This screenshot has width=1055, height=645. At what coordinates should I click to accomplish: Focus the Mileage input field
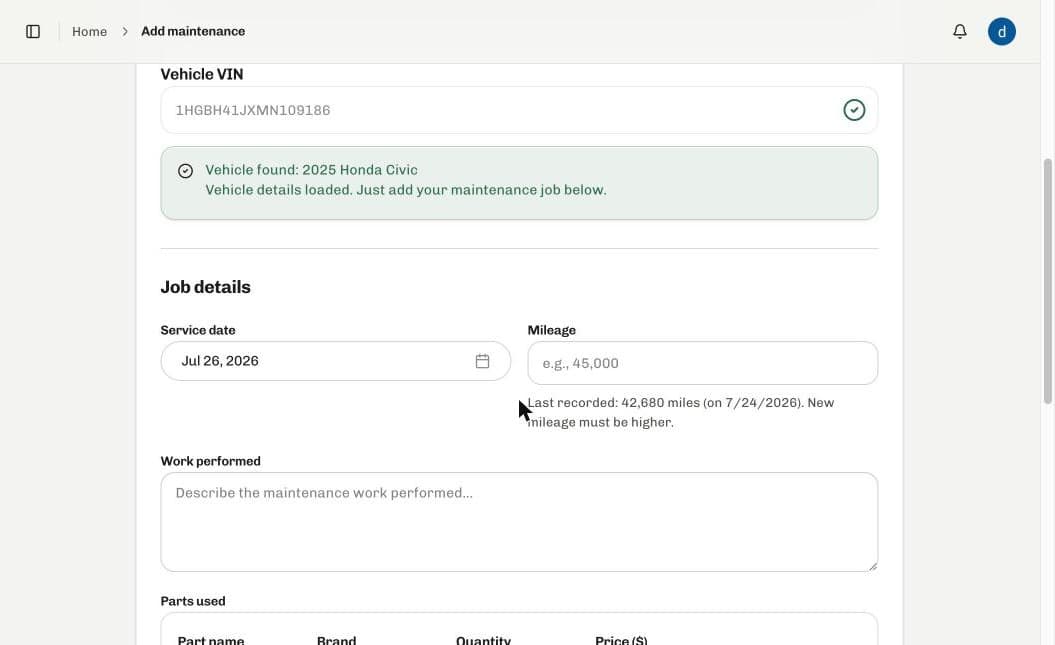coord(702,363)
